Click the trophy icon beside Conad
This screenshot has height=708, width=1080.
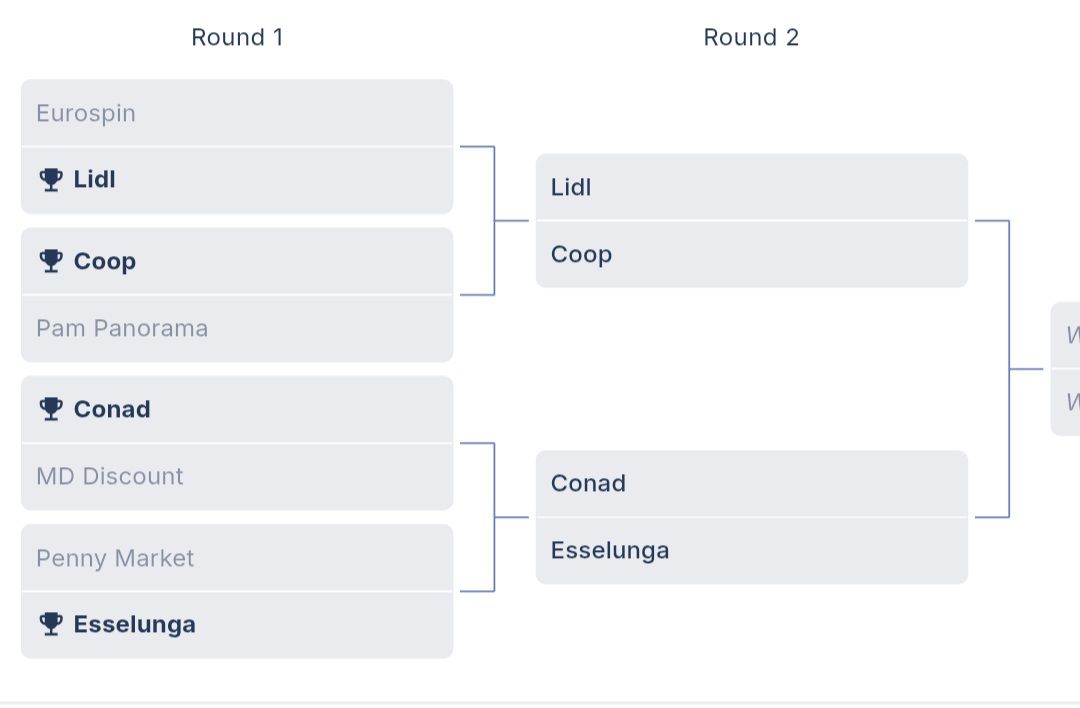coord(51,409)
